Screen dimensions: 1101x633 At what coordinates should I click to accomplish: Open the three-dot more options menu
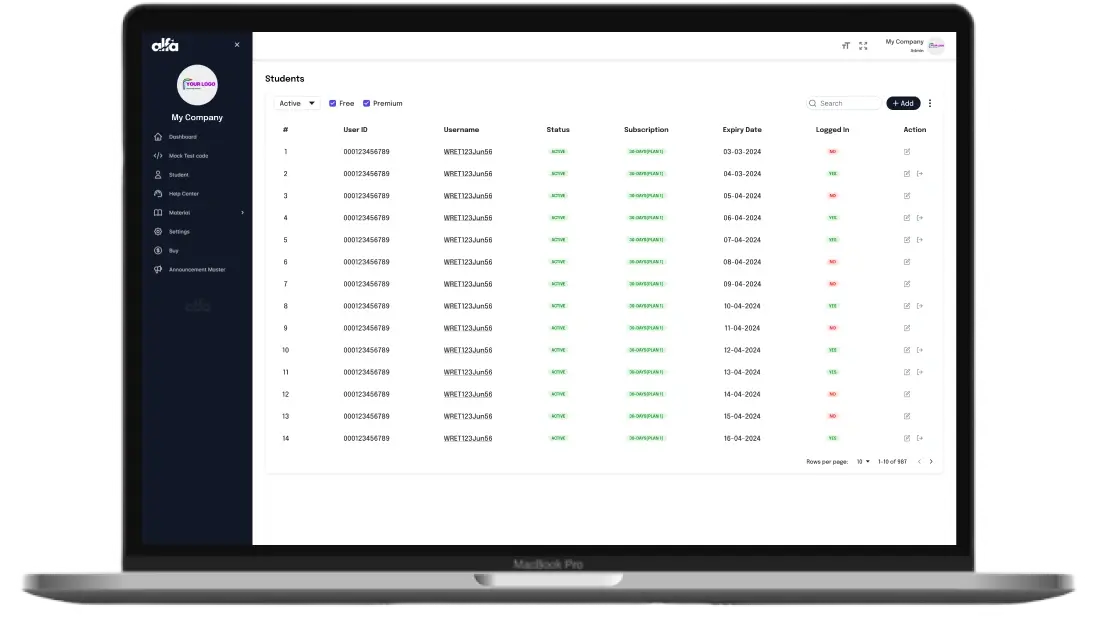(930, 103)
